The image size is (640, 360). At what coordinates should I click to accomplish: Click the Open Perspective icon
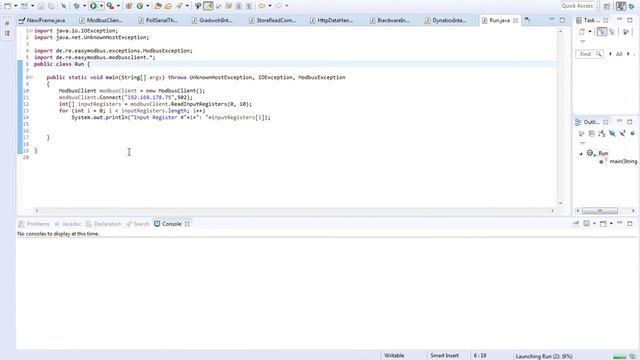[607, 6]
